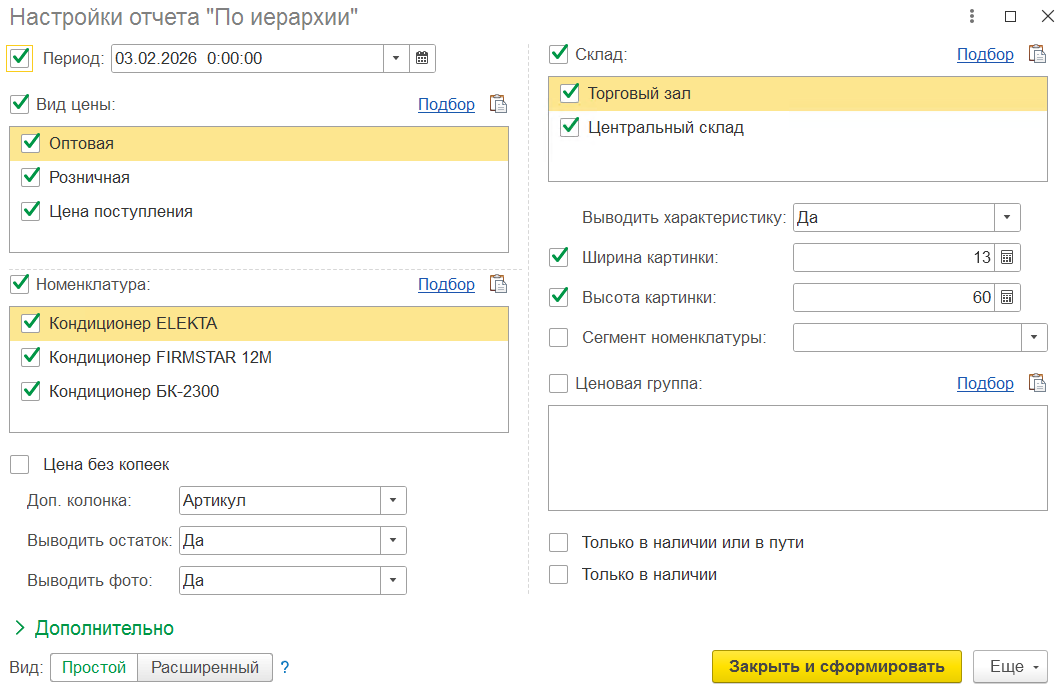Open the Выводить фото dropdown
1061x691 pixels.
tap(393, 580)
